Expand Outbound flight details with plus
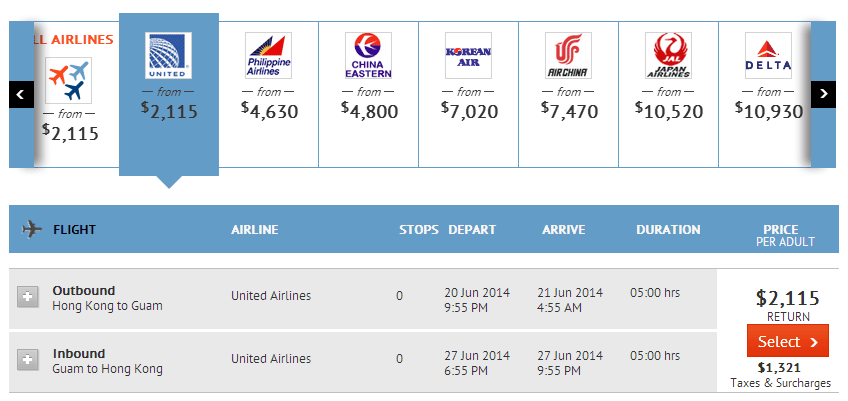Viewport: 848px width, 401px height. pyautogui.click(x=28, y=296)
